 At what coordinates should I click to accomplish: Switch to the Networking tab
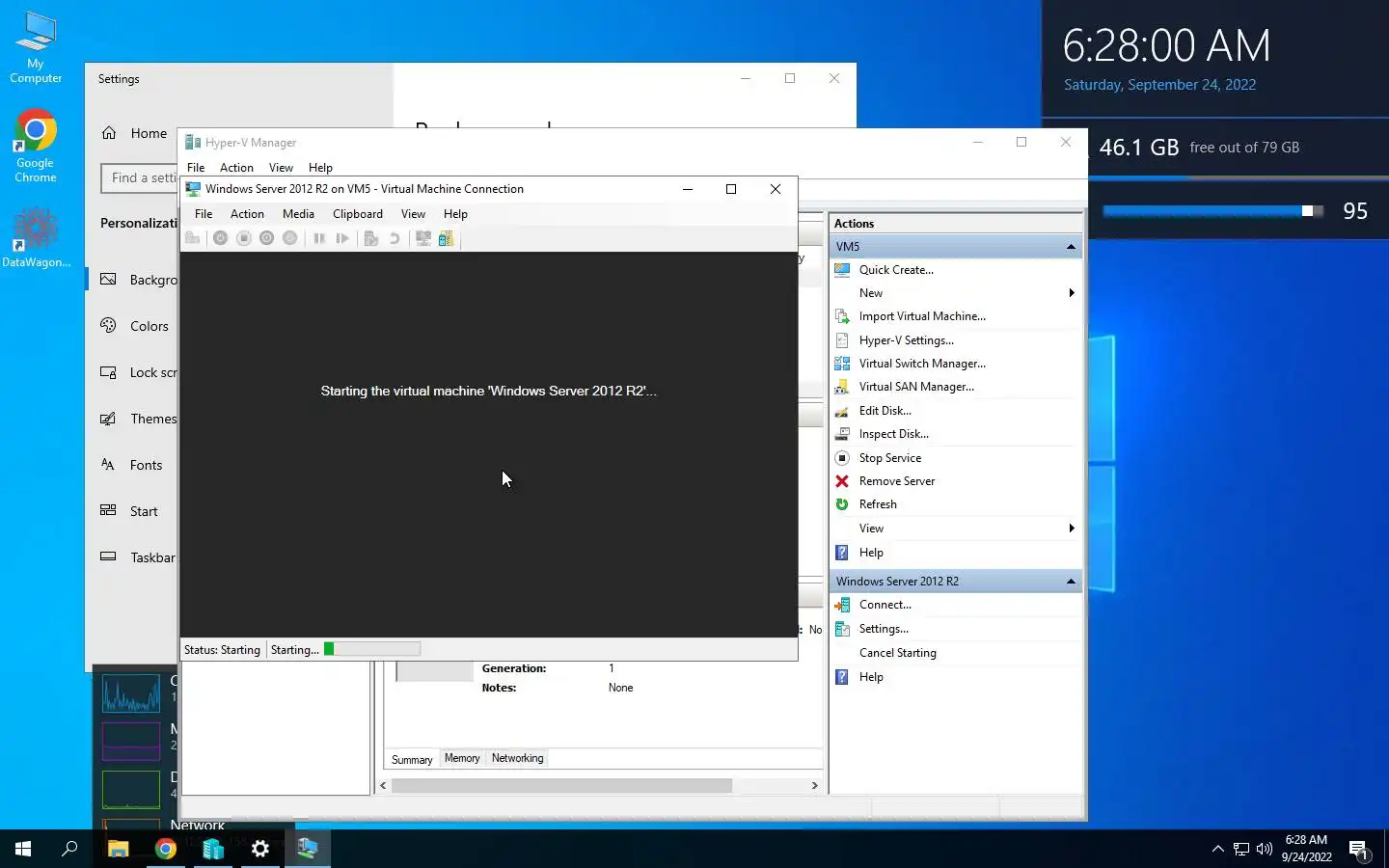518,758
